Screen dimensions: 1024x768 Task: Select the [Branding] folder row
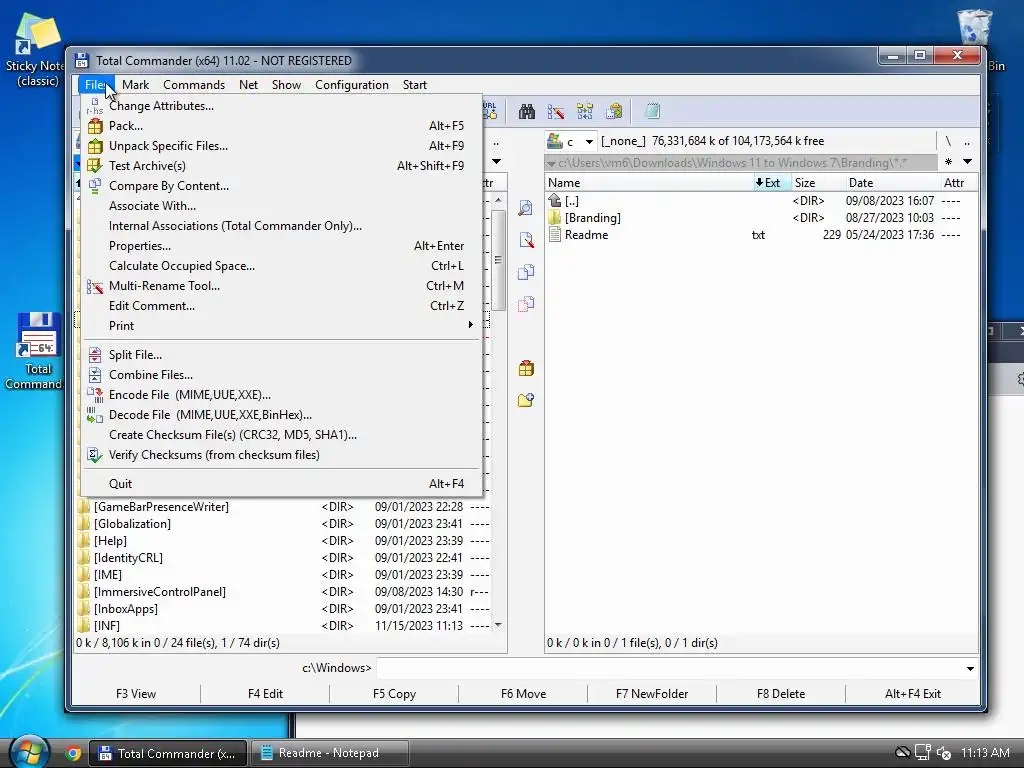(761, 217)
